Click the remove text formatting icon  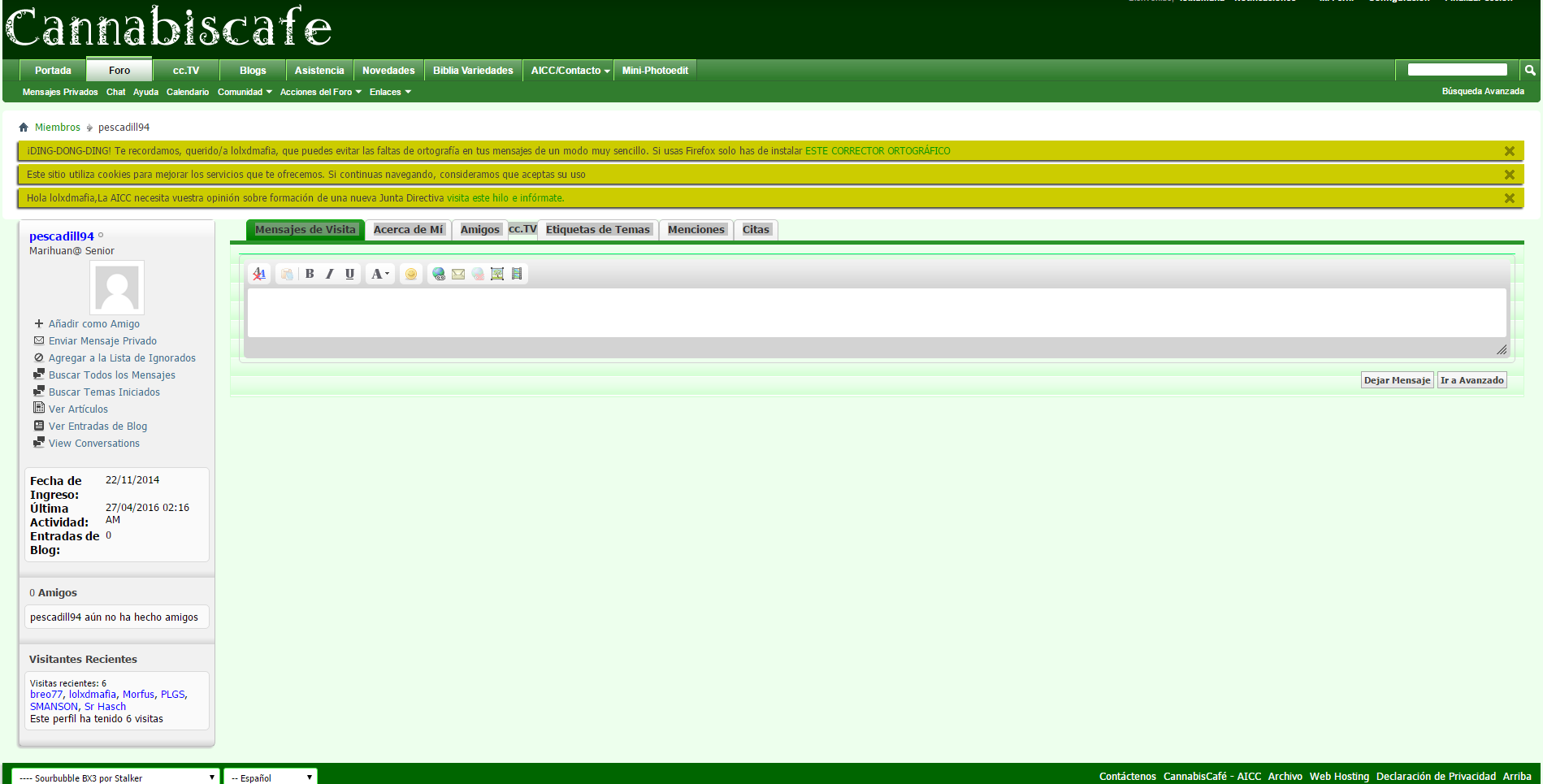[259, 274]
